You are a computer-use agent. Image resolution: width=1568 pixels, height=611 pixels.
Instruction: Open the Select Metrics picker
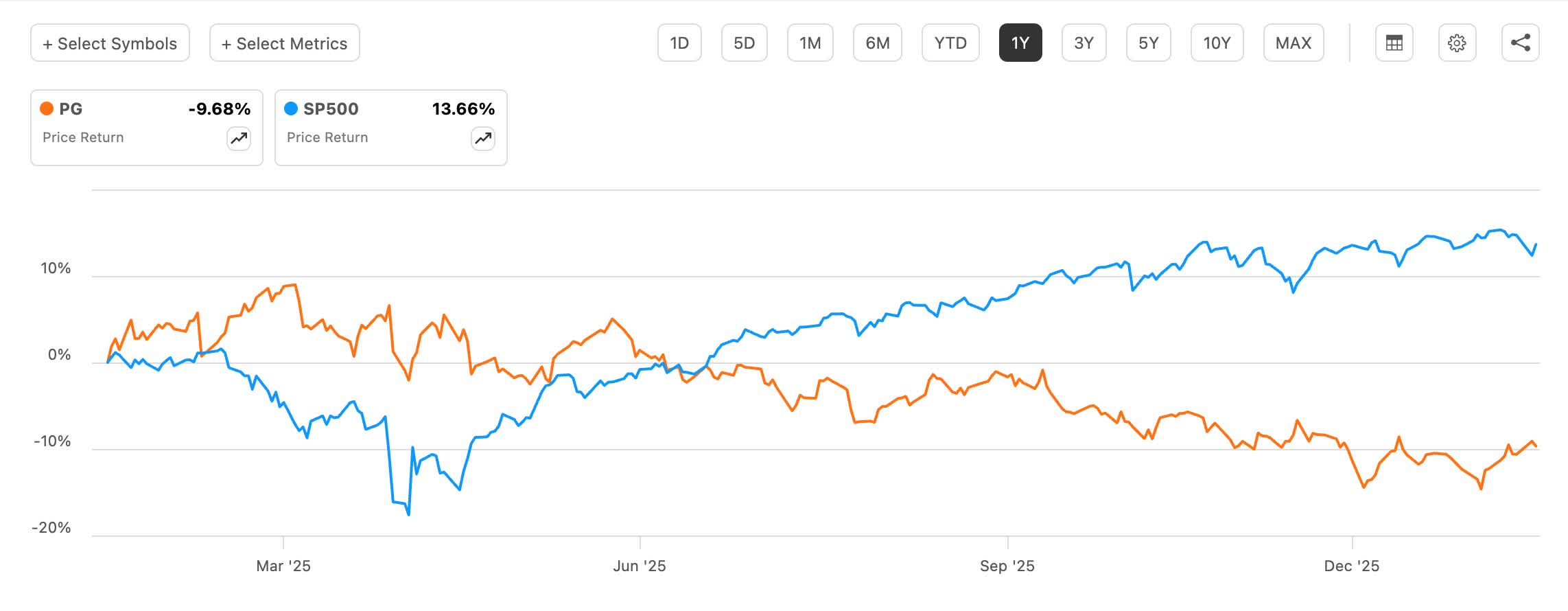click(x=284, y=43)
